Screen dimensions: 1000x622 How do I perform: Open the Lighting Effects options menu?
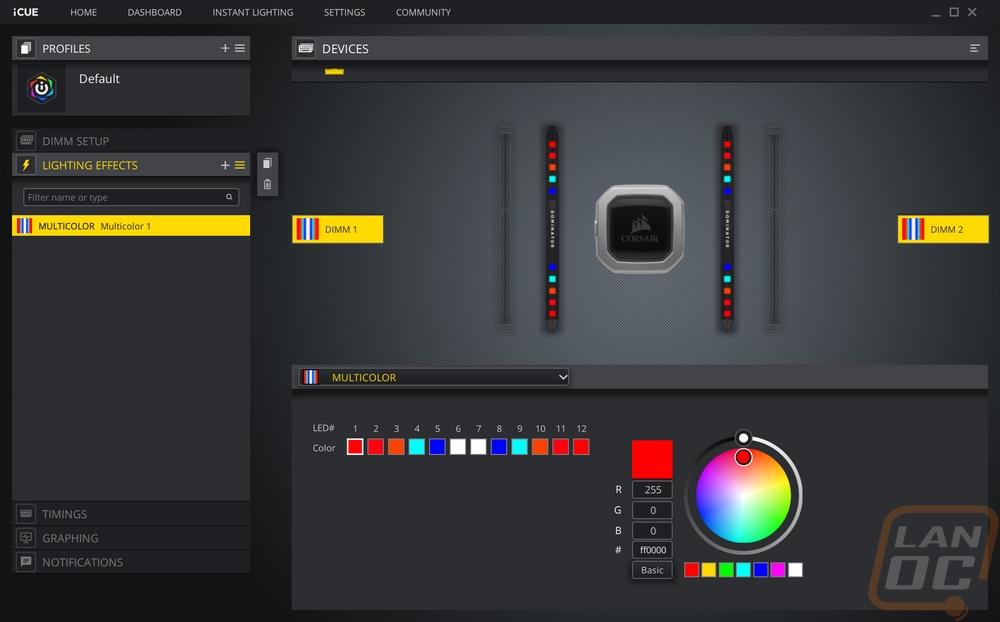tap(240, 165)
